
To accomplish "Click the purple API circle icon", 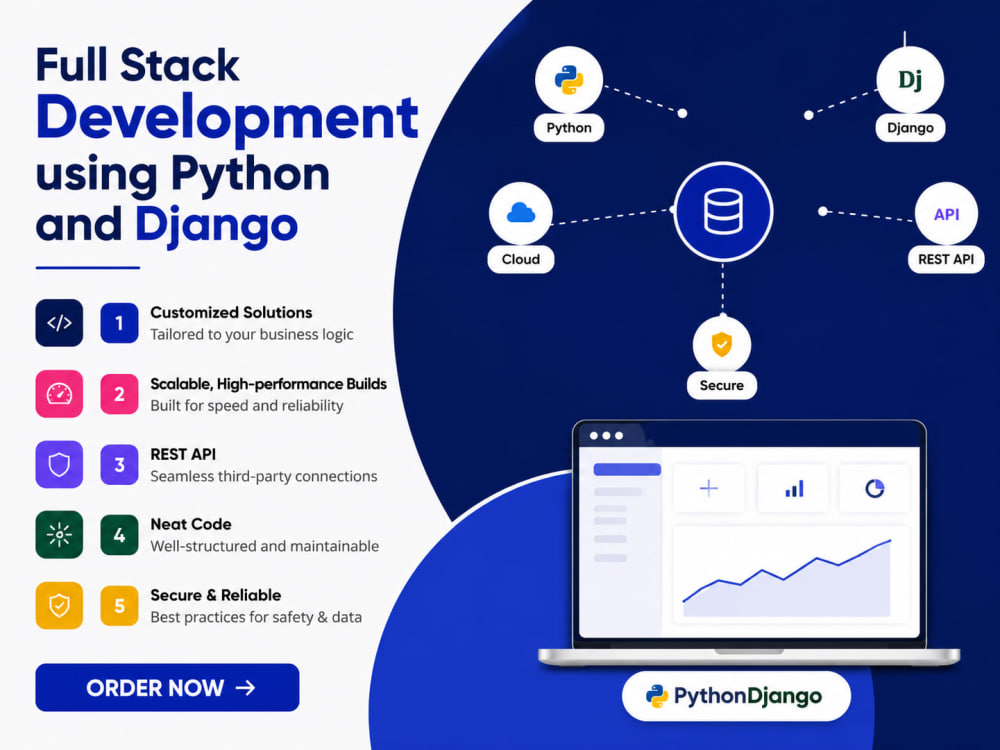I will coord(946,214).
